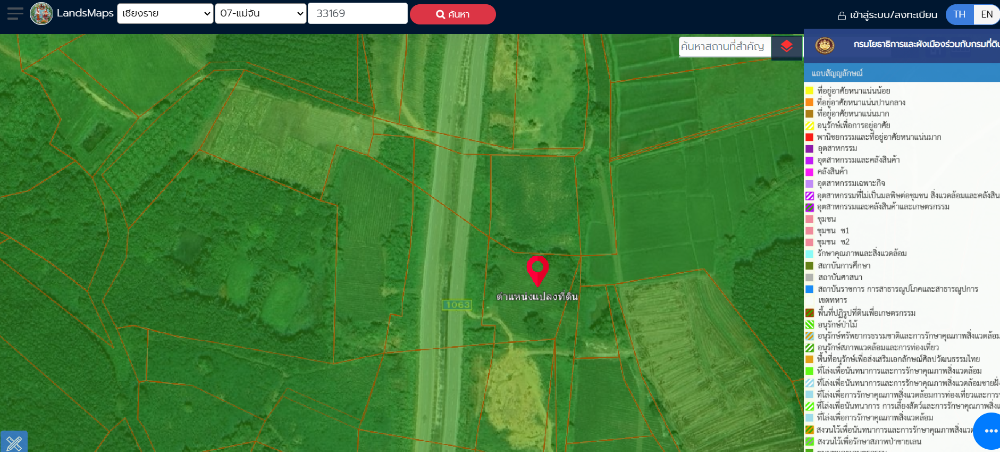The height and width of the screenshot is (452, 1000).
Task: Click the city planning department emblem
Action: (825, 45)
